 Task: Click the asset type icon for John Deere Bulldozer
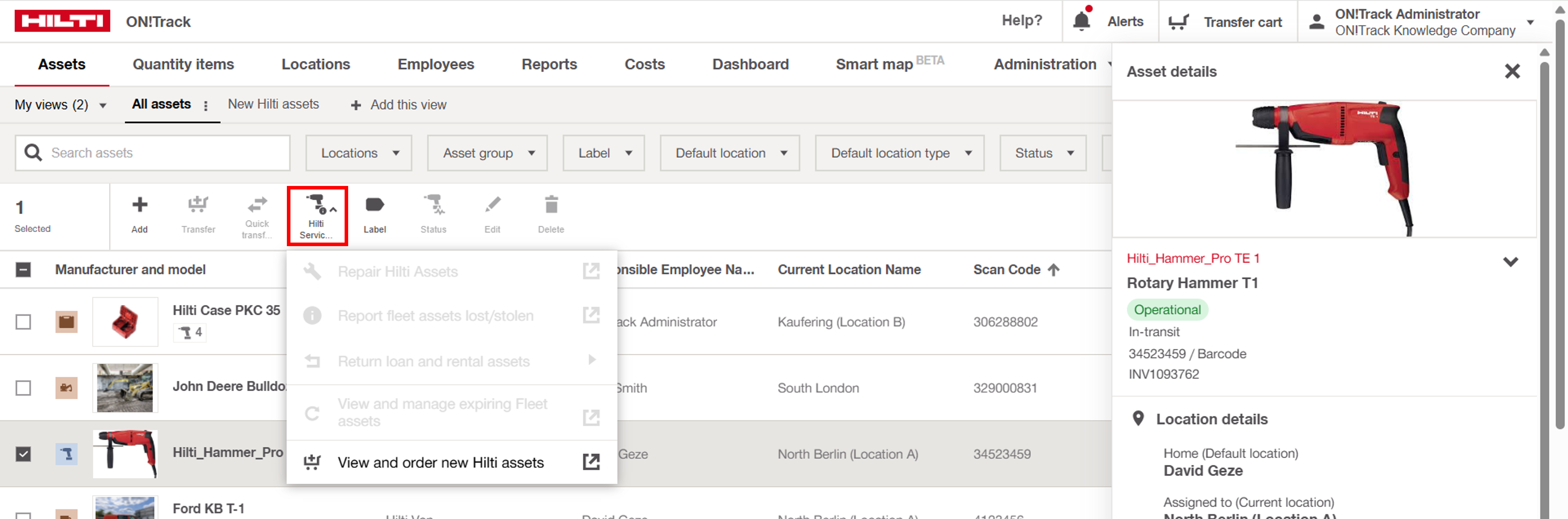coord(66,388)
